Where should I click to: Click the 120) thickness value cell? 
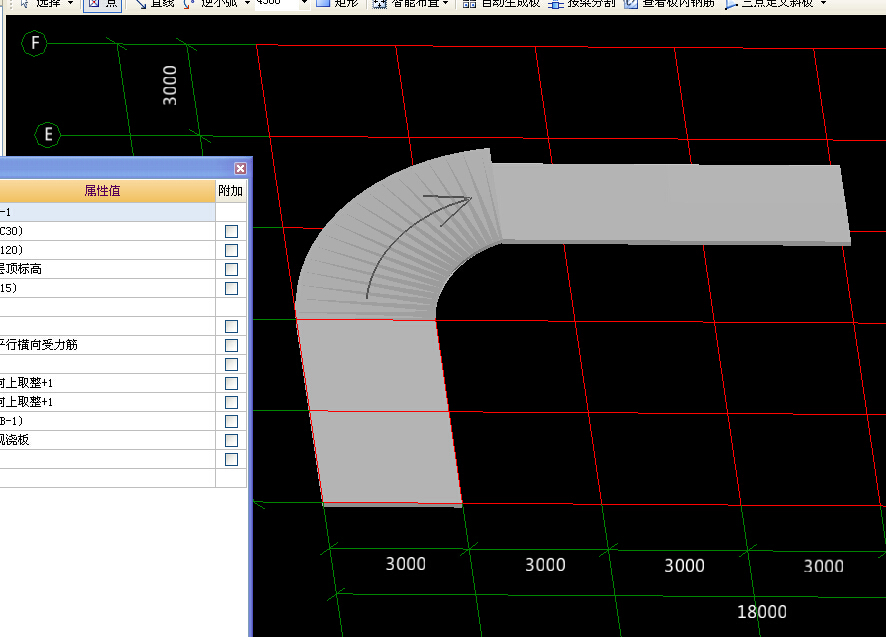(107, 250)
